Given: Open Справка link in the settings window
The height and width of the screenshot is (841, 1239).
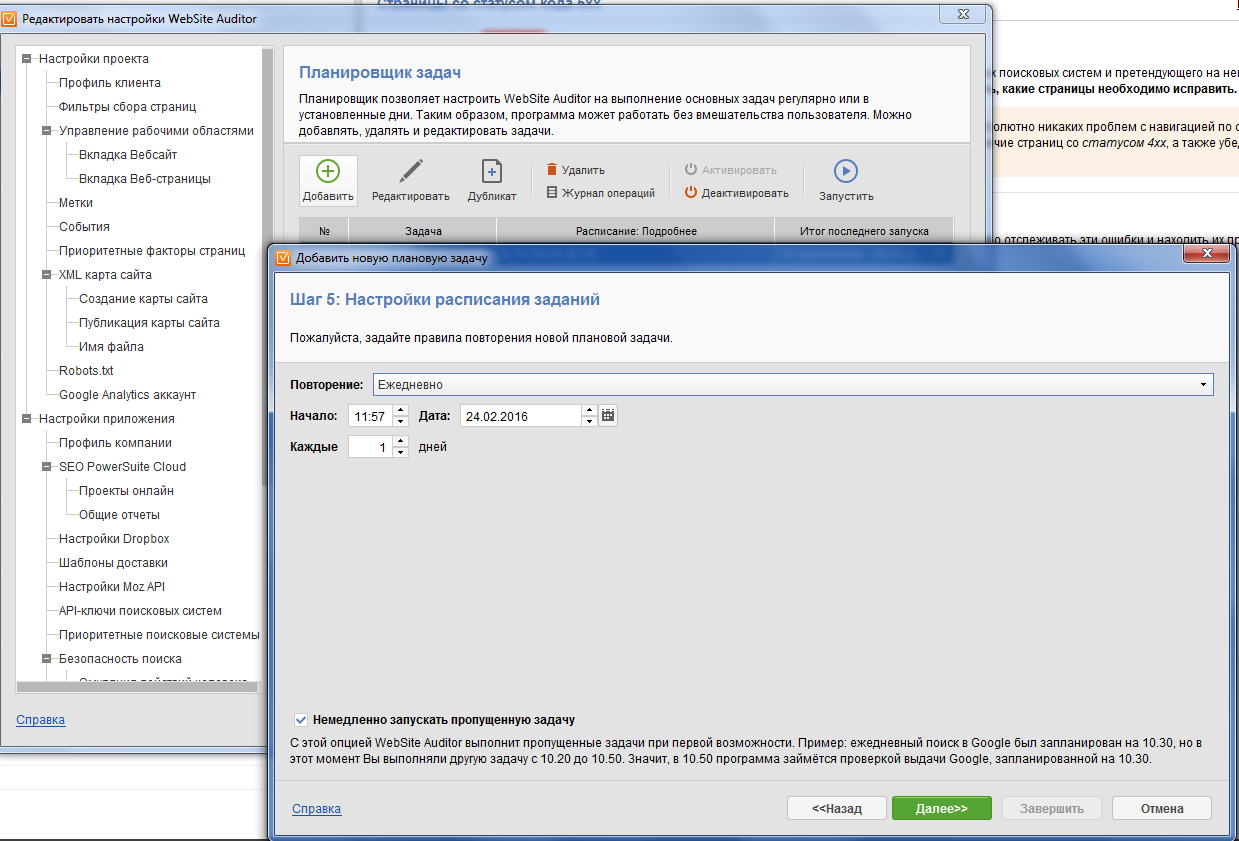Looking at the screenshot, I should [x=41, y=719].
